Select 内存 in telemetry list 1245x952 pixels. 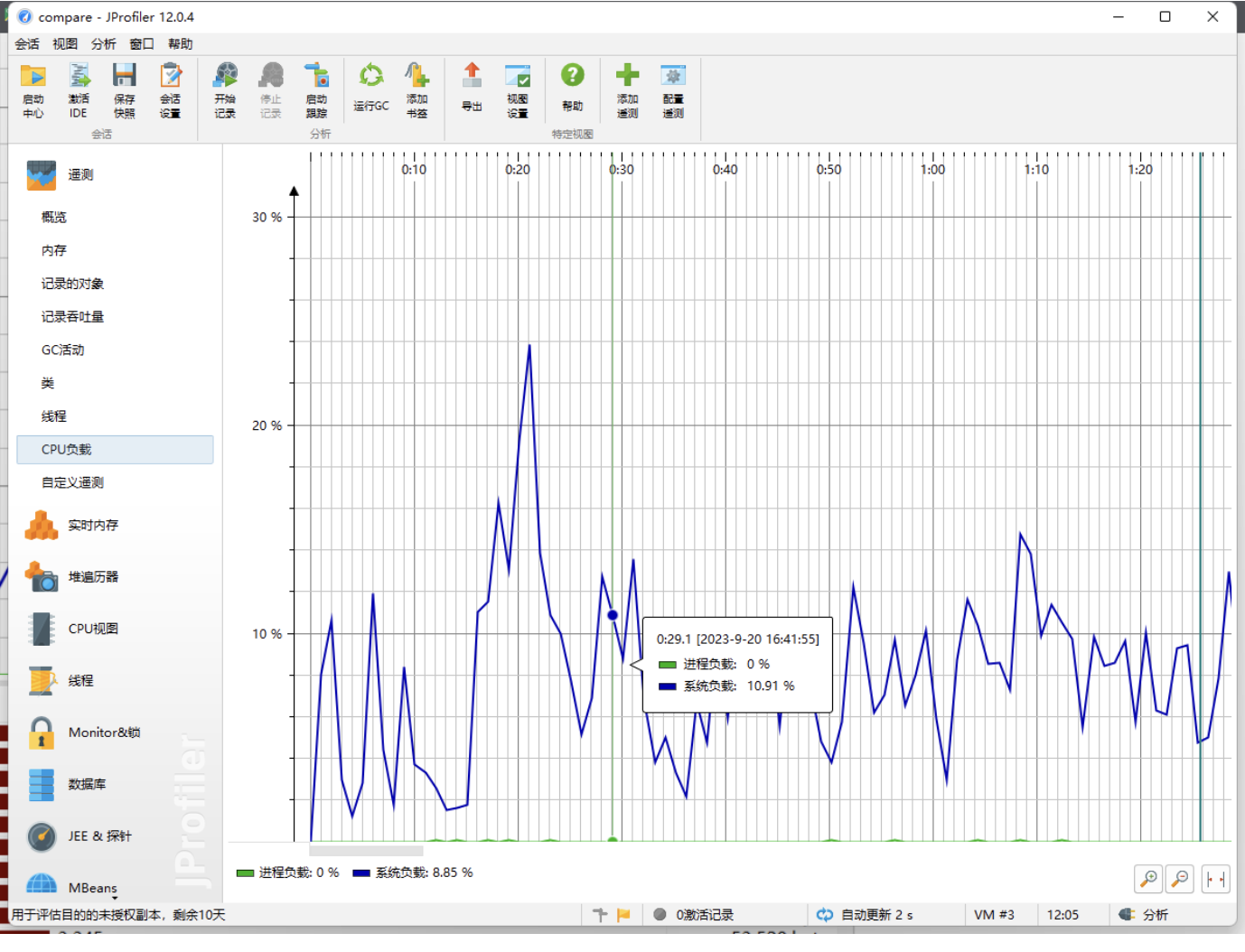pyautogui.click(x=54, y=250)
